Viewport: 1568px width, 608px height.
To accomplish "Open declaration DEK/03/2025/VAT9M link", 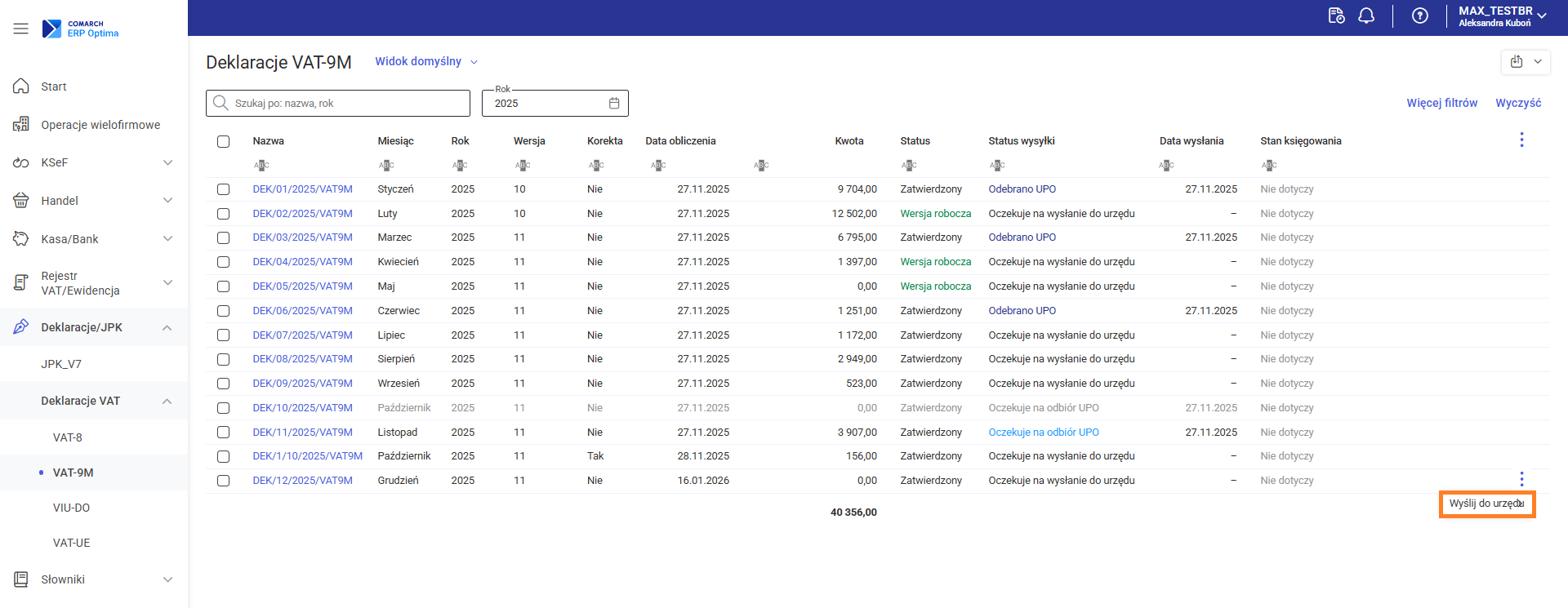I will [302, 237].
